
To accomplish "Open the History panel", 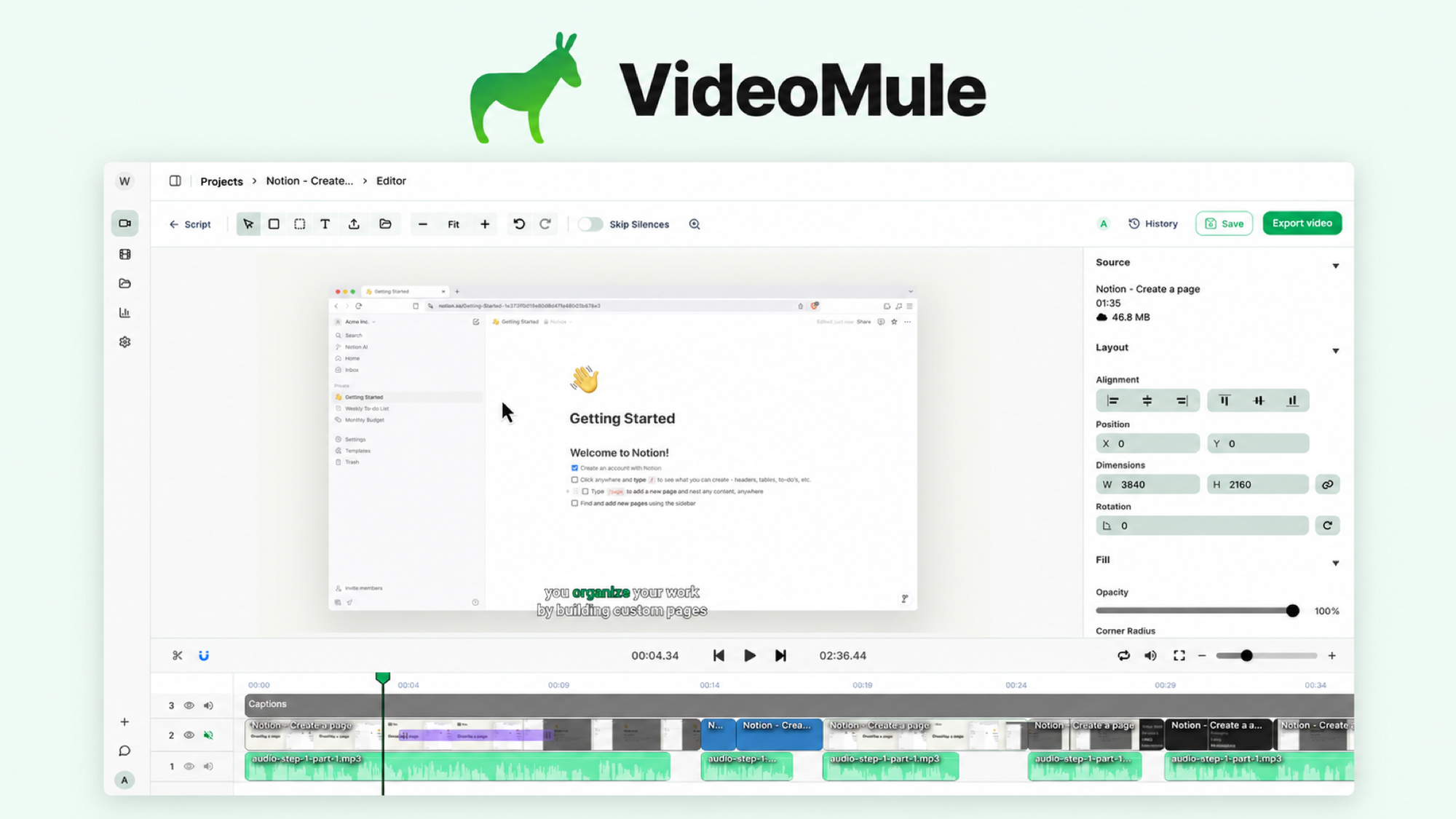I will pyautogui.click(x=1153, y=223).
